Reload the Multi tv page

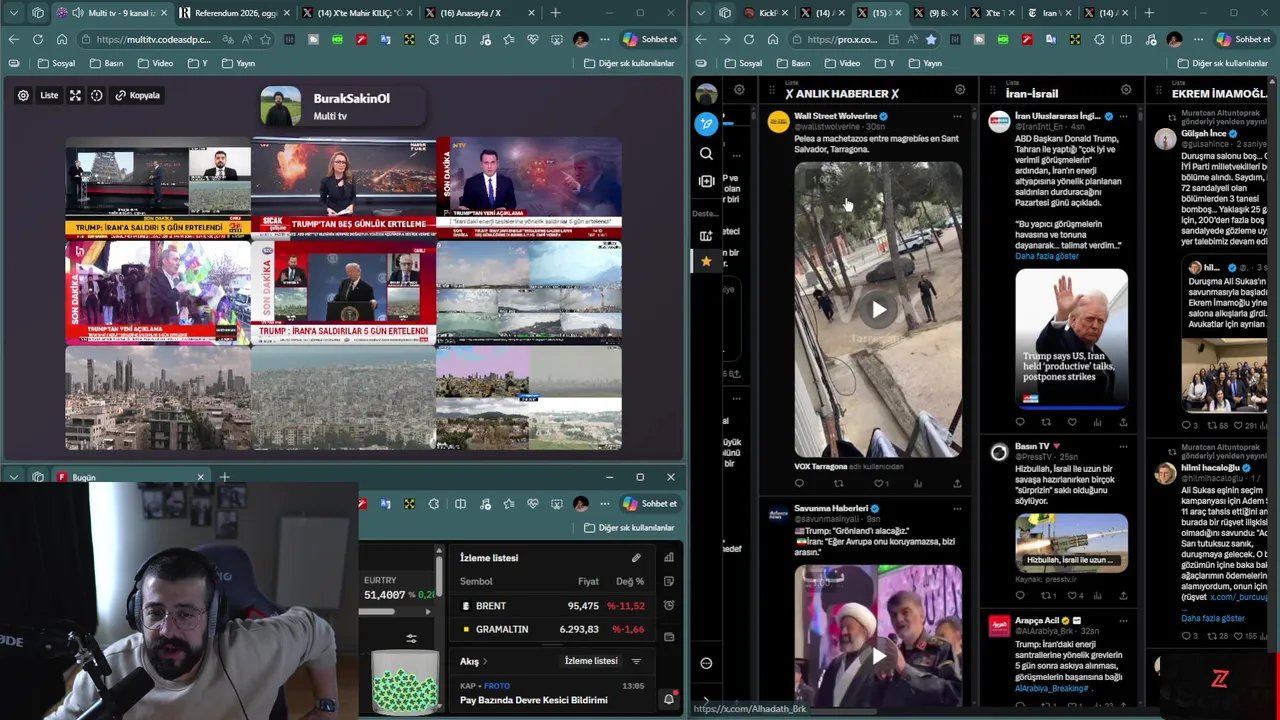[37, 39]
